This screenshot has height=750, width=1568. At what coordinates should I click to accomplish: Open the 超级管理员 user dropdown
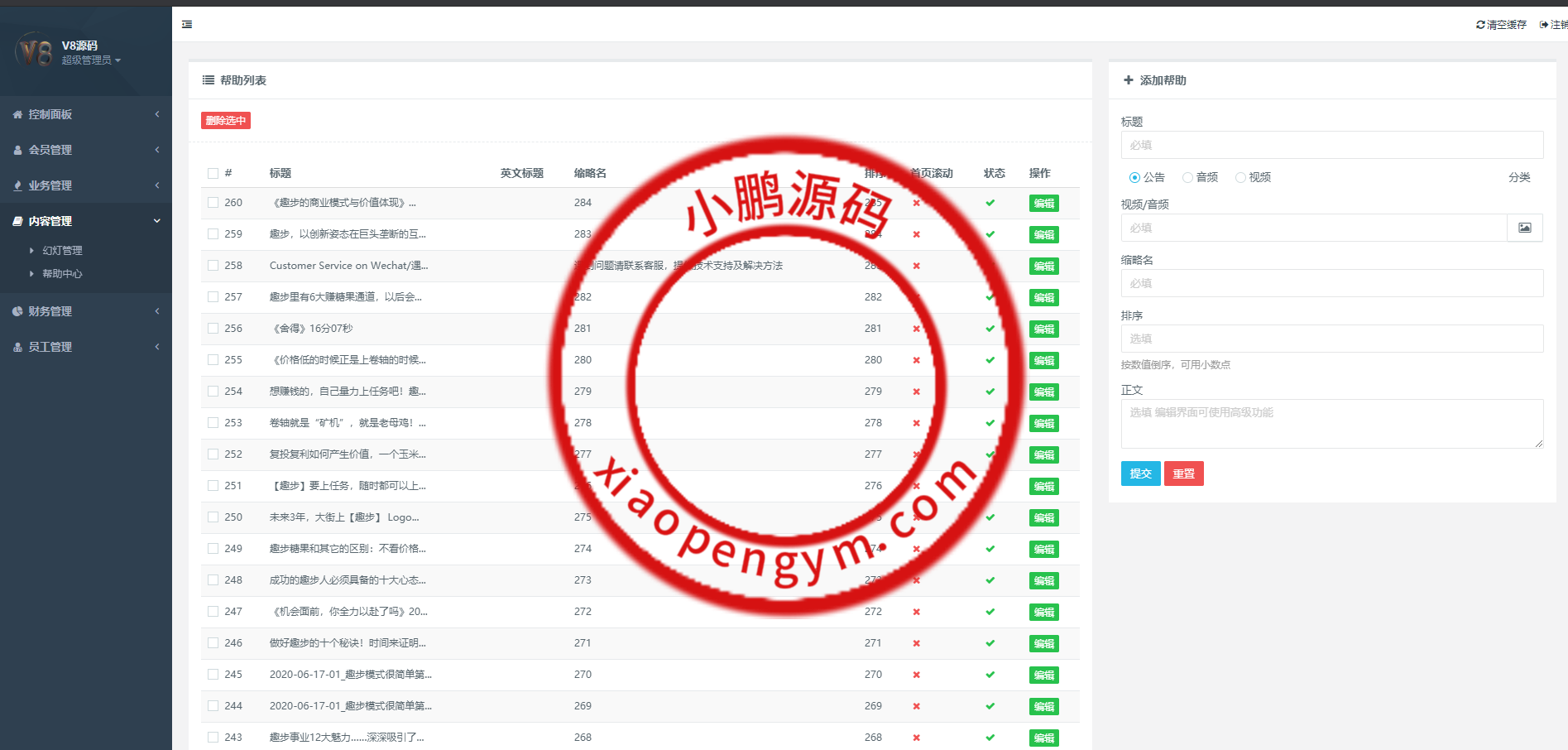(91, 60)
